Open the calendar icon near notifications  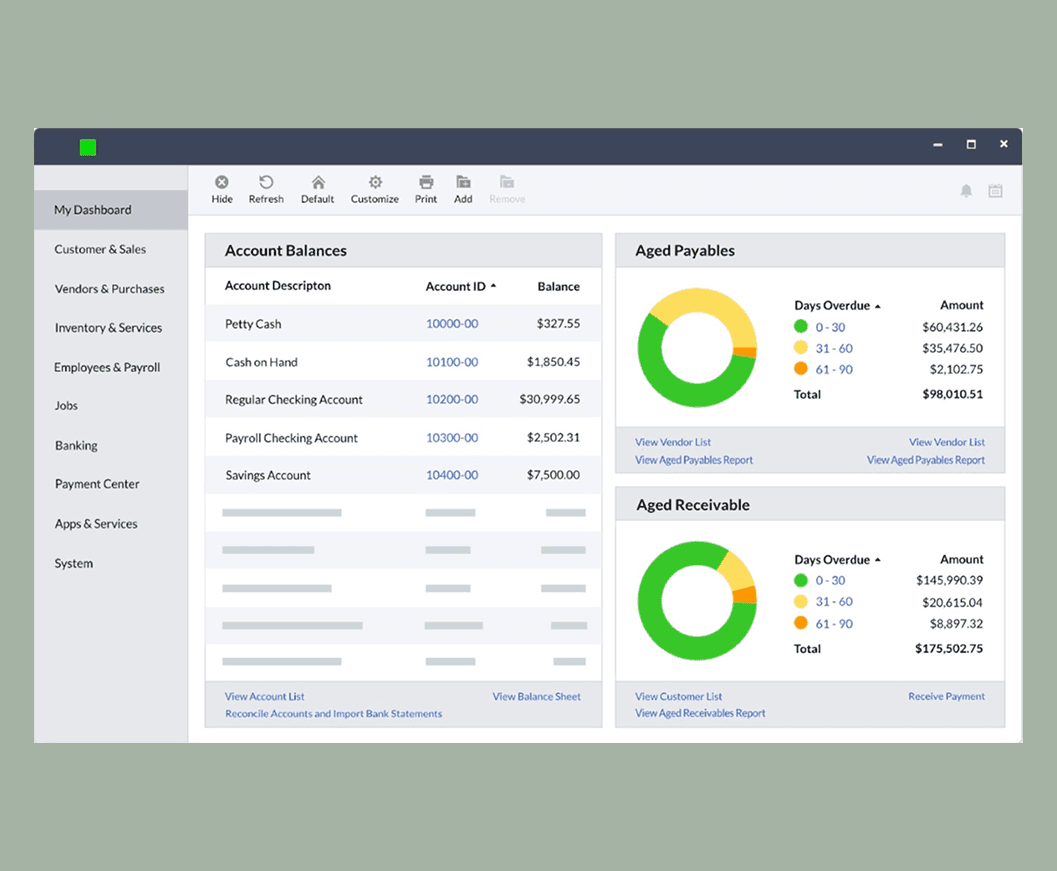(x=995, y=191)
